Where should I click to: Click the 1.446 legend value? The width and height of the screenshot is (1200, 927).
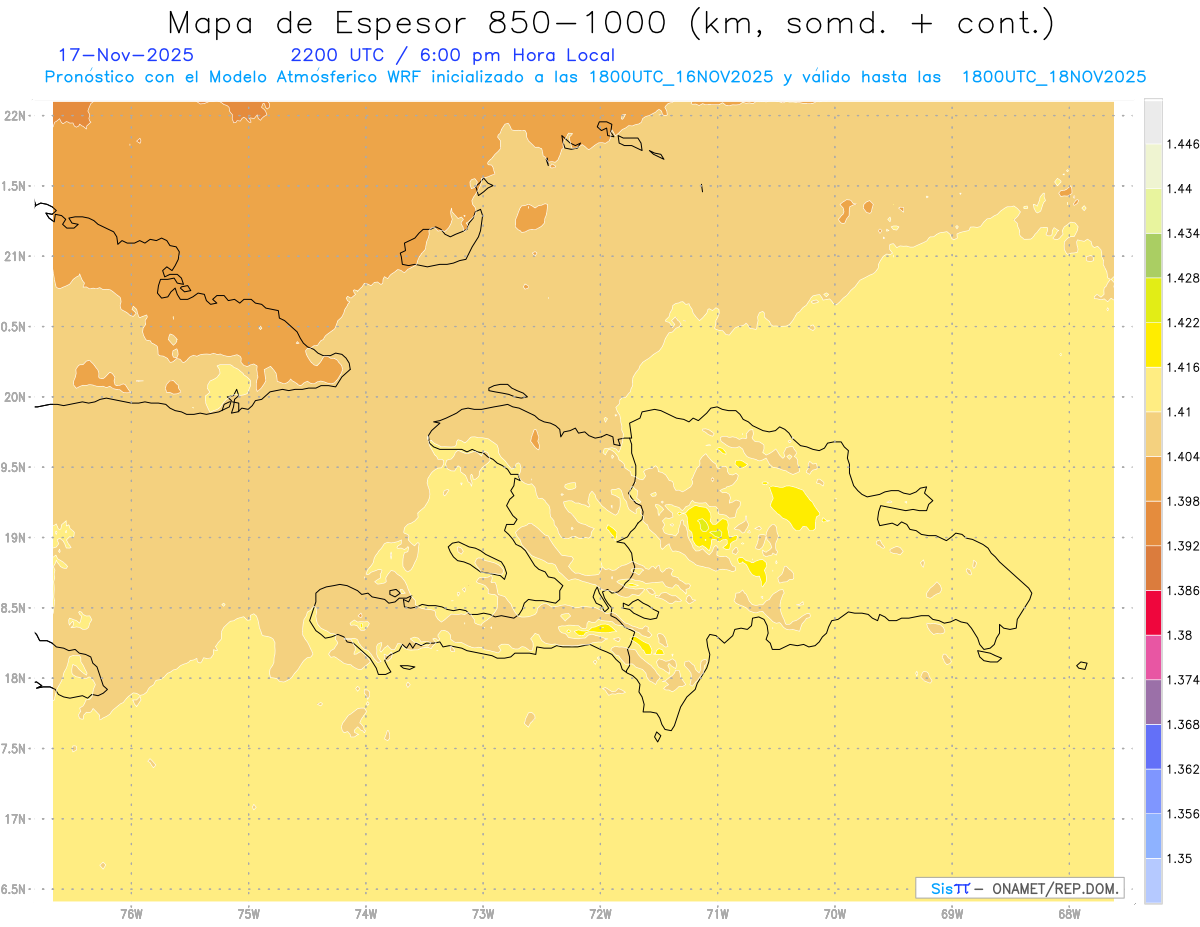[x=1182, y=144]
